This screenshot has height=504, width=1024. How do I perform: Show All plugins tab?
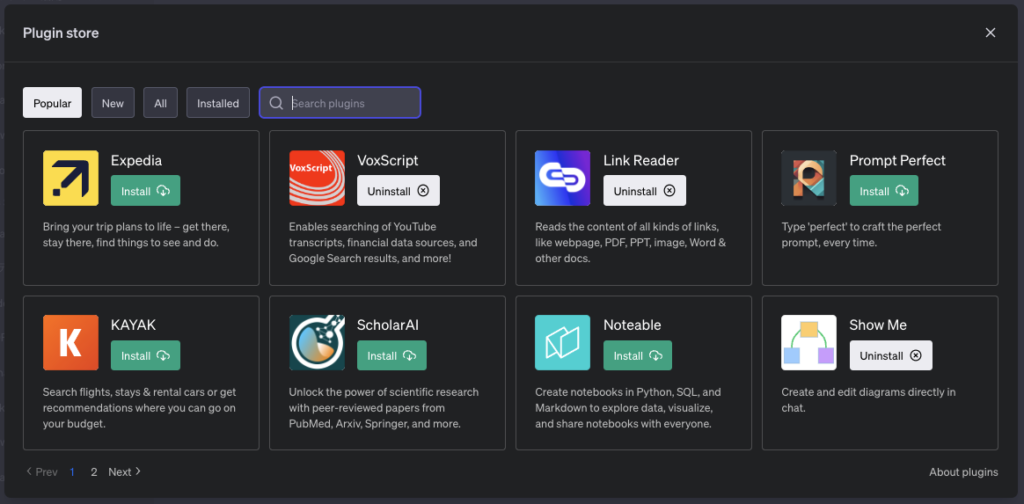click(x=160, y=103)
